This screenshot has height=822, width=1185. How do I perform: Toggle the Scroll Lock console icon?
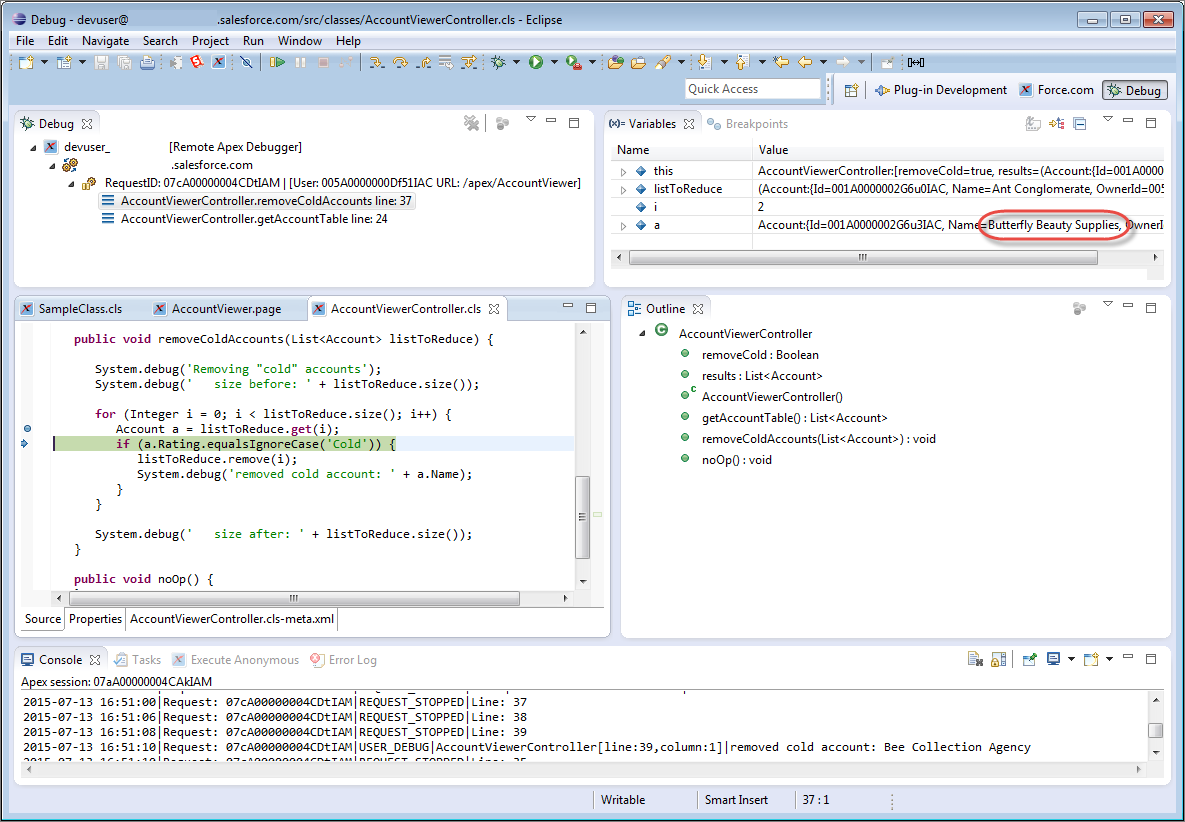[x=998, y=660]
